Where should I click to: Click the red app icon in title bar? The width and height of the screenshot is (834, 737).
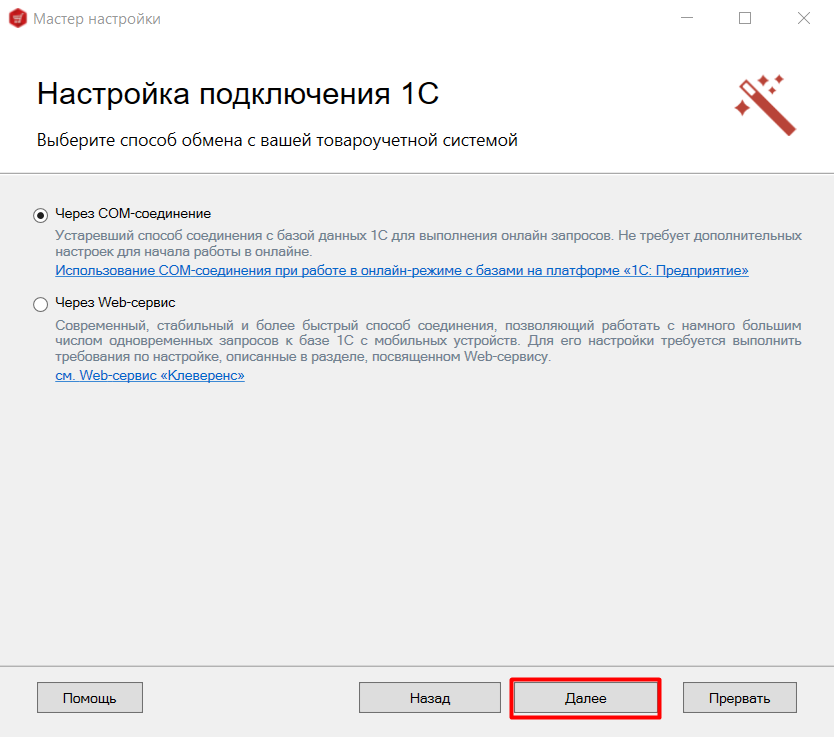[x=18, y=19]
